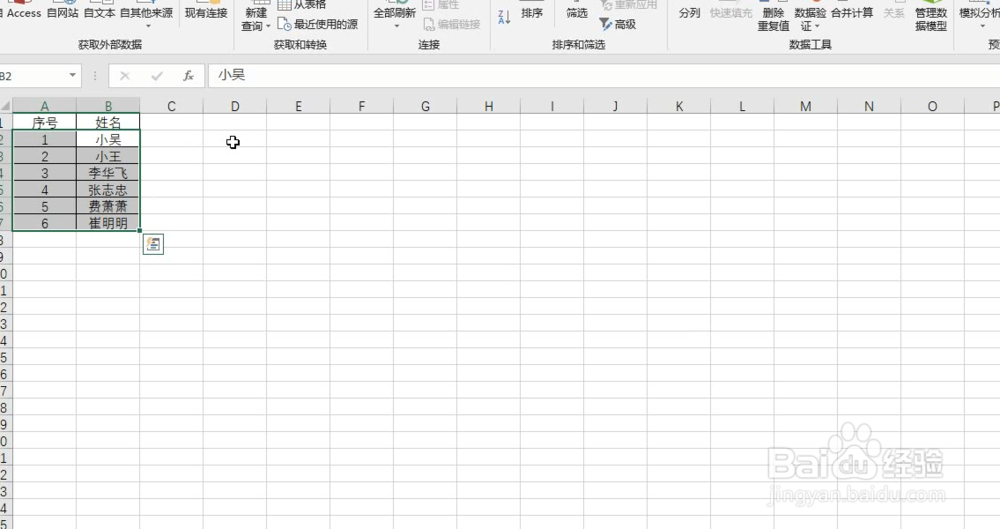The width and height of the screenshot is (1000, 529).
Task: Click the formula bar Cancel X icon
Action: click(x=125, y=76)
